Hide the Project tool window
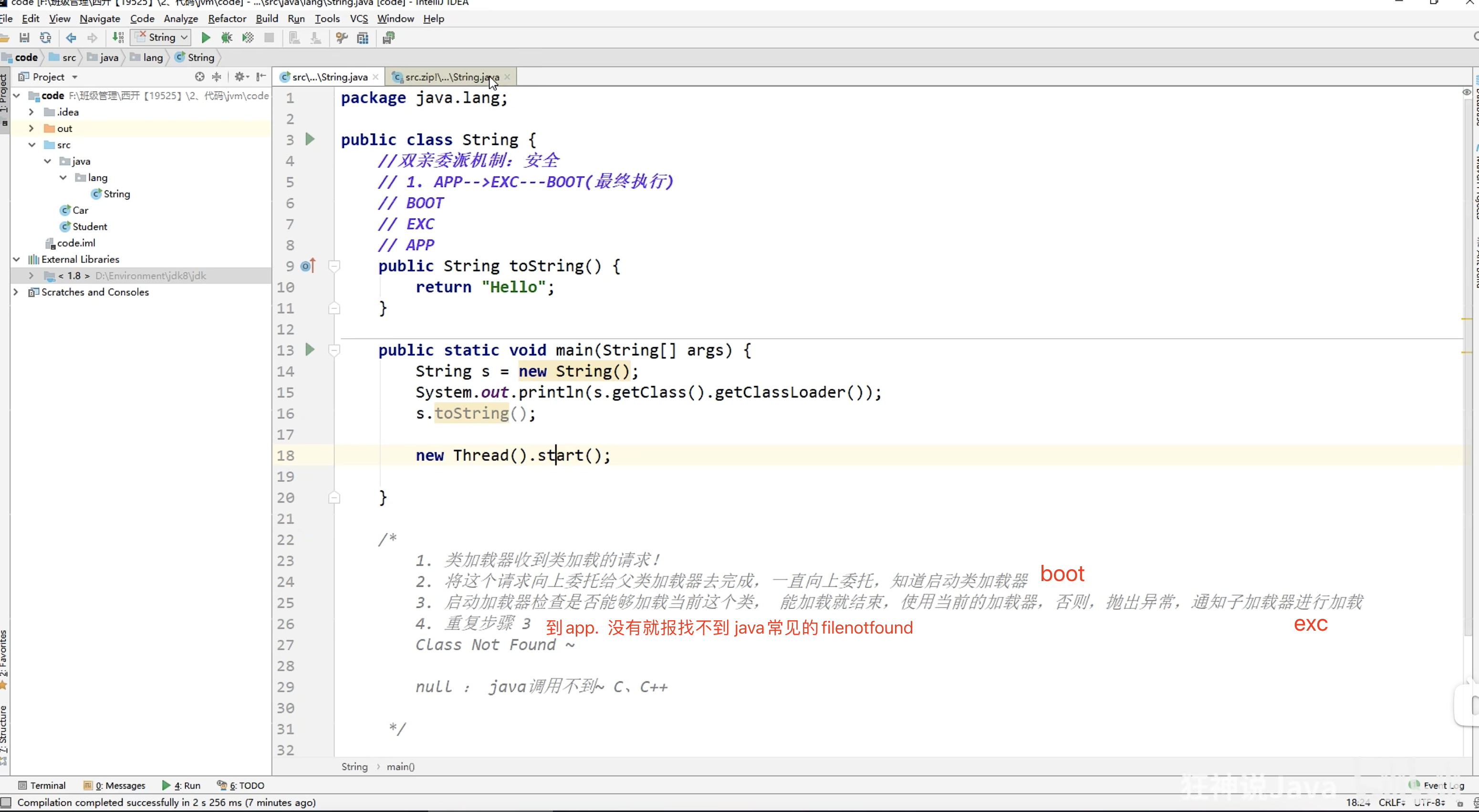 point(261,76)
